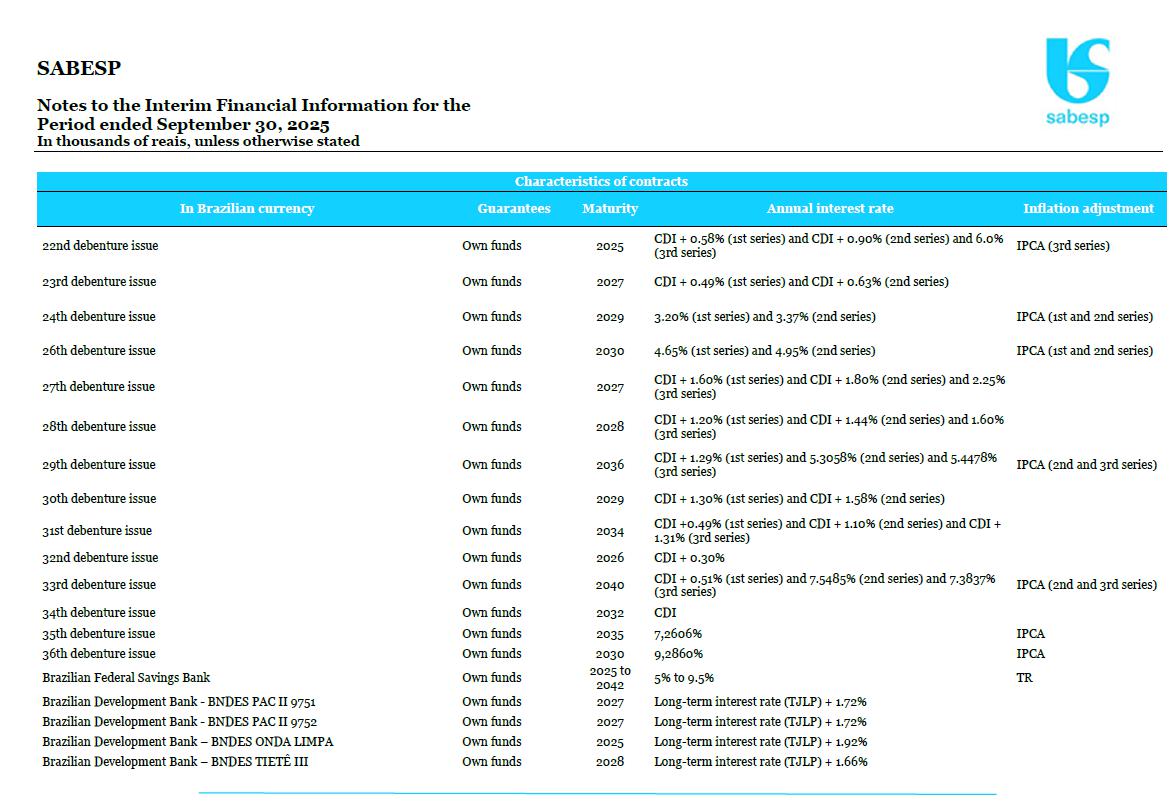Select '22nd debenture issue' row label
The image size is (1173, 809).
tap(100, 245)
